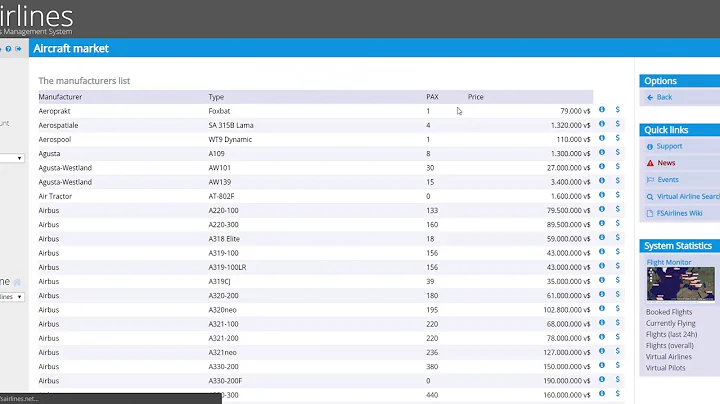Screen dimensions: 720x404
Task: Open info icon for Aeroprakt Foxbat
Action: [602, 110]
